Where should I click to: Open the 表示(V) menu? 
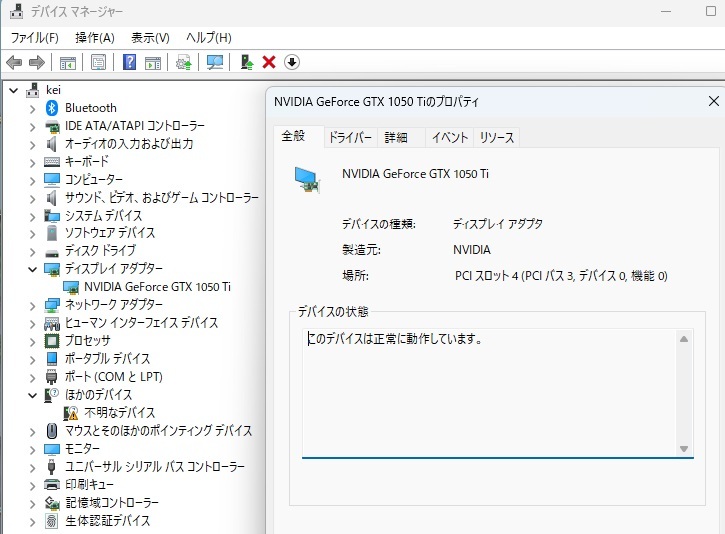(x=150, y=37)
